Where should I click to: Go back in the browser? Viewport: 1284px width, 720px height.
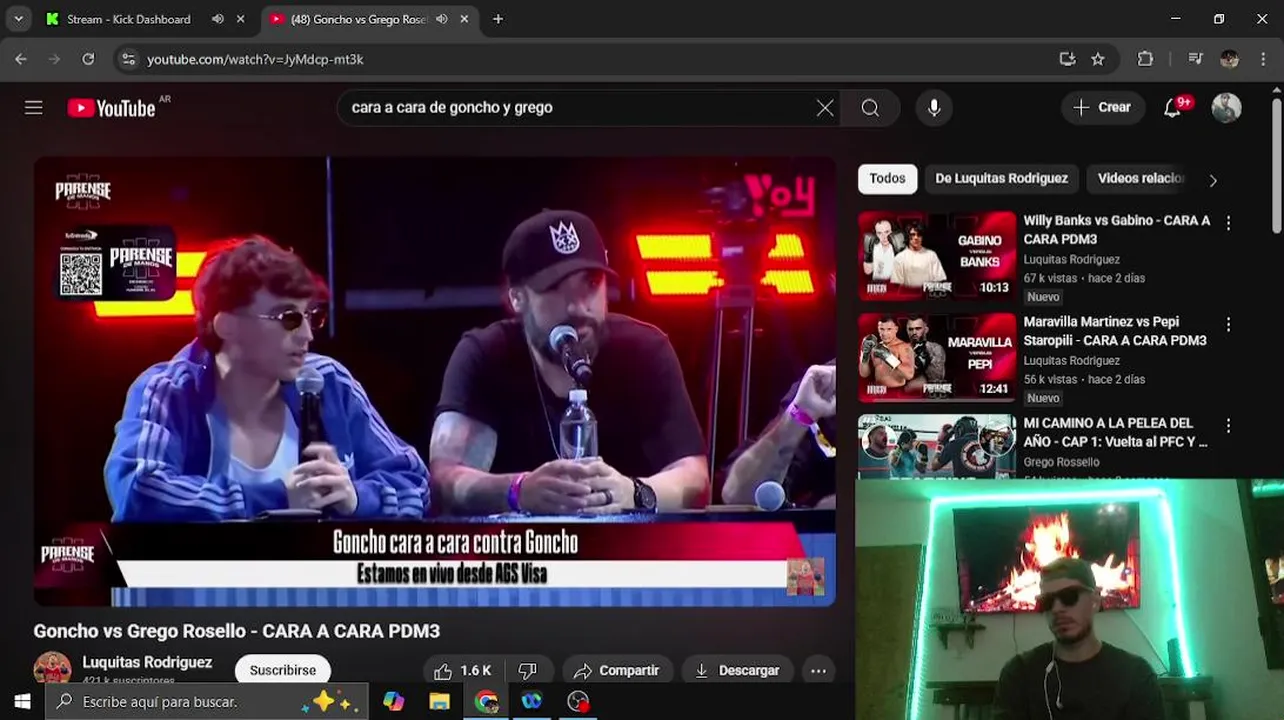coord(20,59)
